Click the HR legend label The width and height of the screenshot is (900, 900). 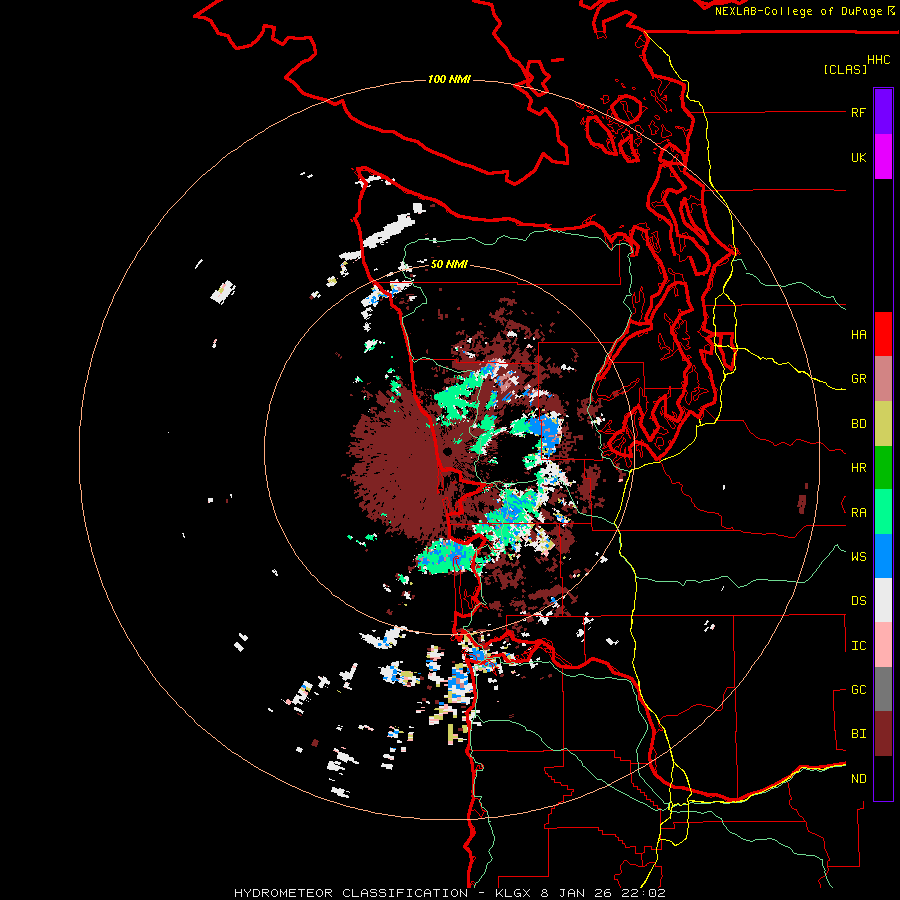pyautogui.click(x=858, y=468)
